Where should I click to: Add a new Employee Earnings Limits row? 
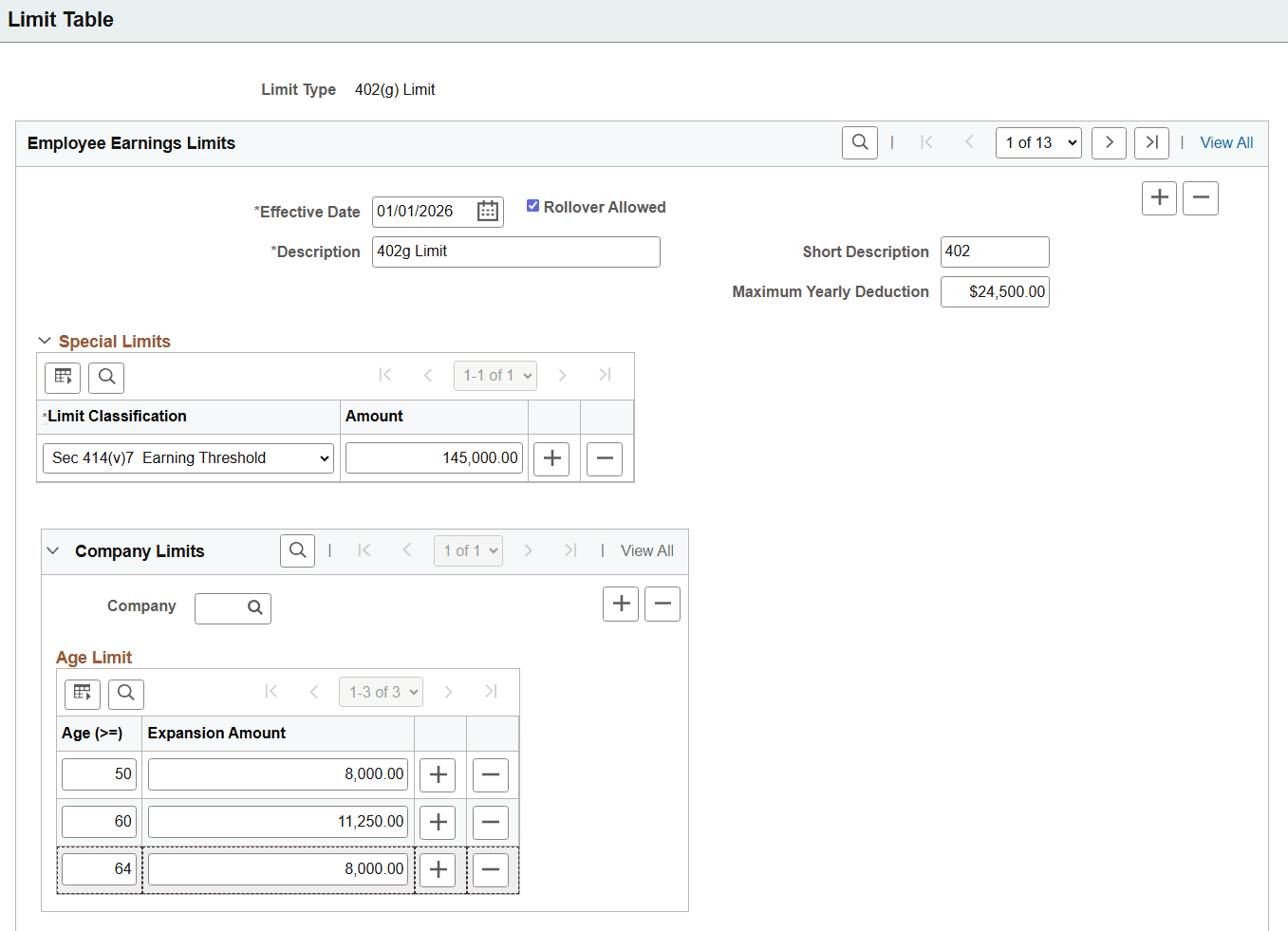pyautogui.click(x=1160, y=198)
